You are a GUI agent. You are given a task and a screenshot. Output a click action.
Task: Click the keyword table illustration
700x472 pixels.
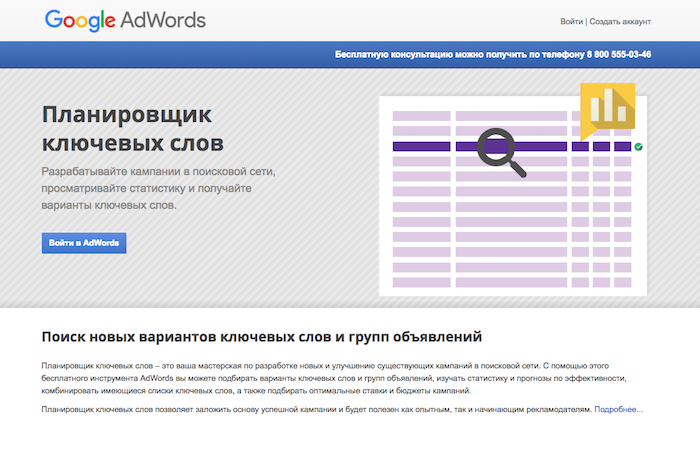pos(512,196)
